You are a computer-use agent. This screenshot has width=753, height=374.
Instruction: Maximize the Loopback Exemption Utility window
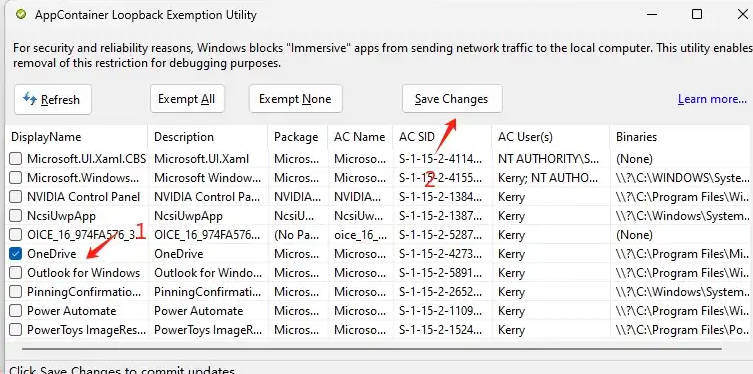click(x=697, y=14)
